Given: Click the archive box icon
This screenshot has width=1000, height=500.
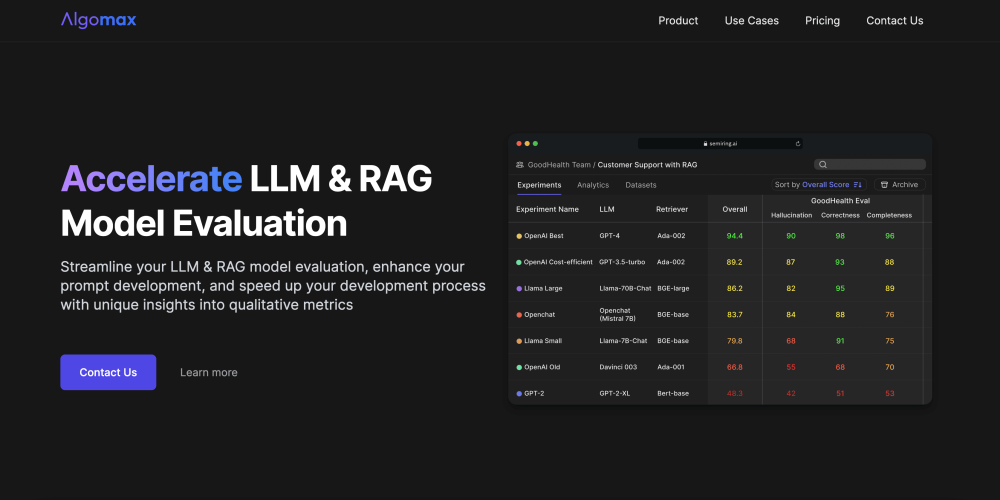Looking at the screenshot, I should coord(884,185).
